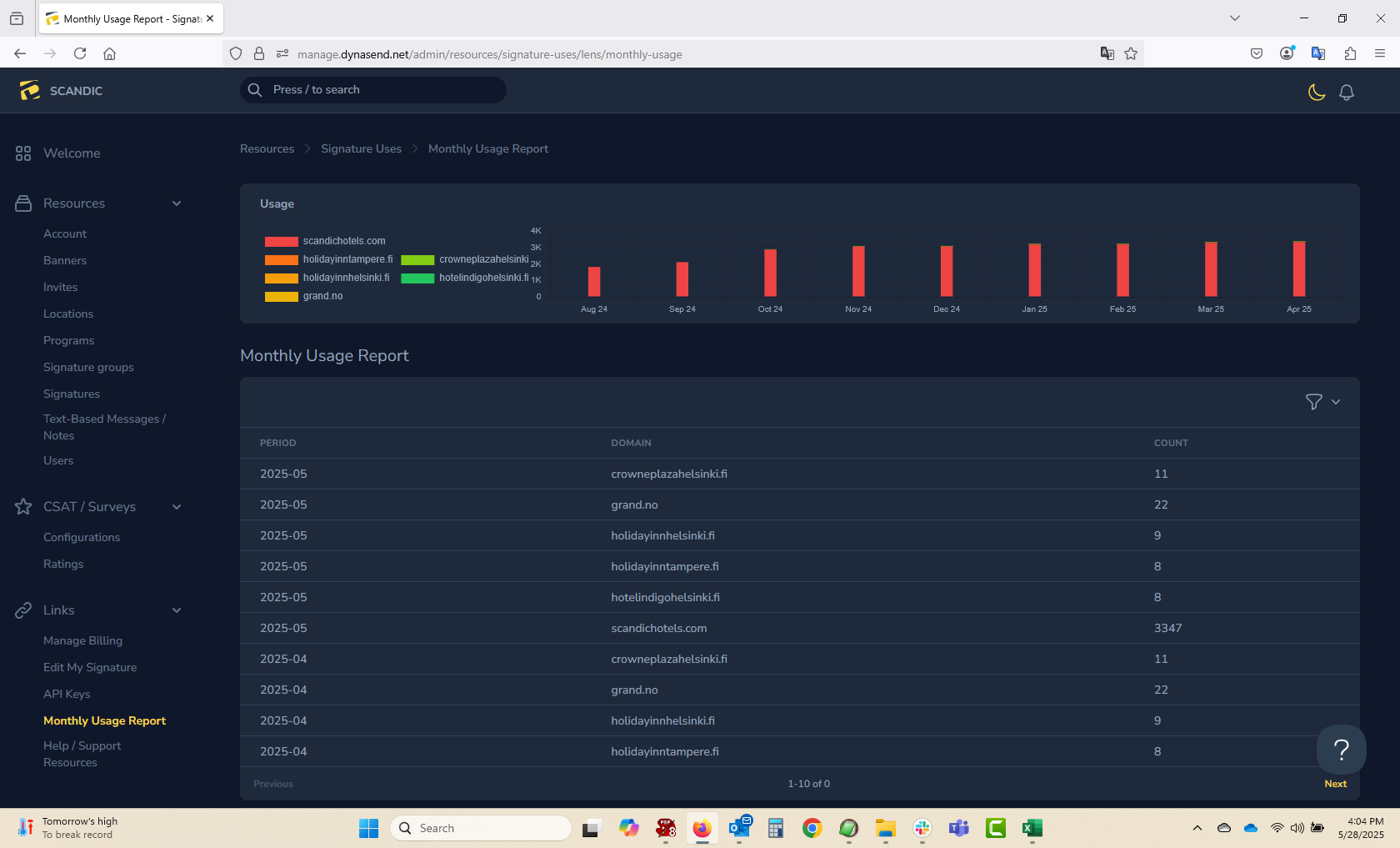1400x848 pixels.
Task: Open the dark mode moon toggle
Action: [x=1317, y=93]
